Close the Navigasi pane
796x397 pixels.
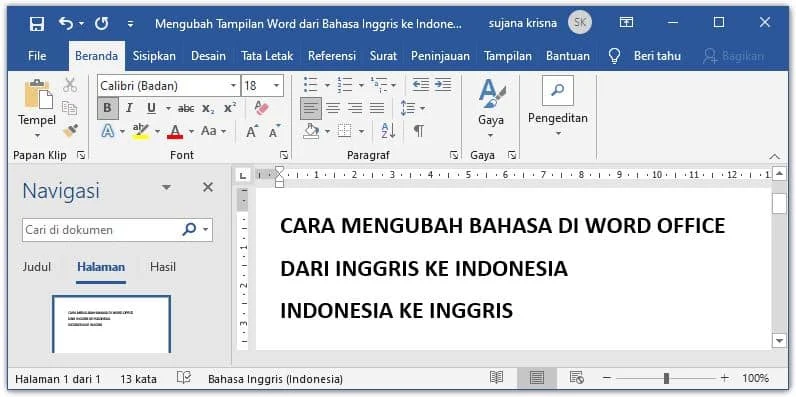tap(208, 187)
